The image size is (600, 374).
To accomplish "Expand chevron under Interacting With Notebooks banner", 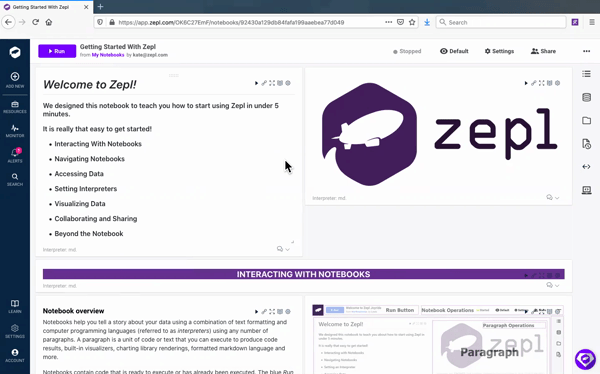I will [x=557, y=286].
